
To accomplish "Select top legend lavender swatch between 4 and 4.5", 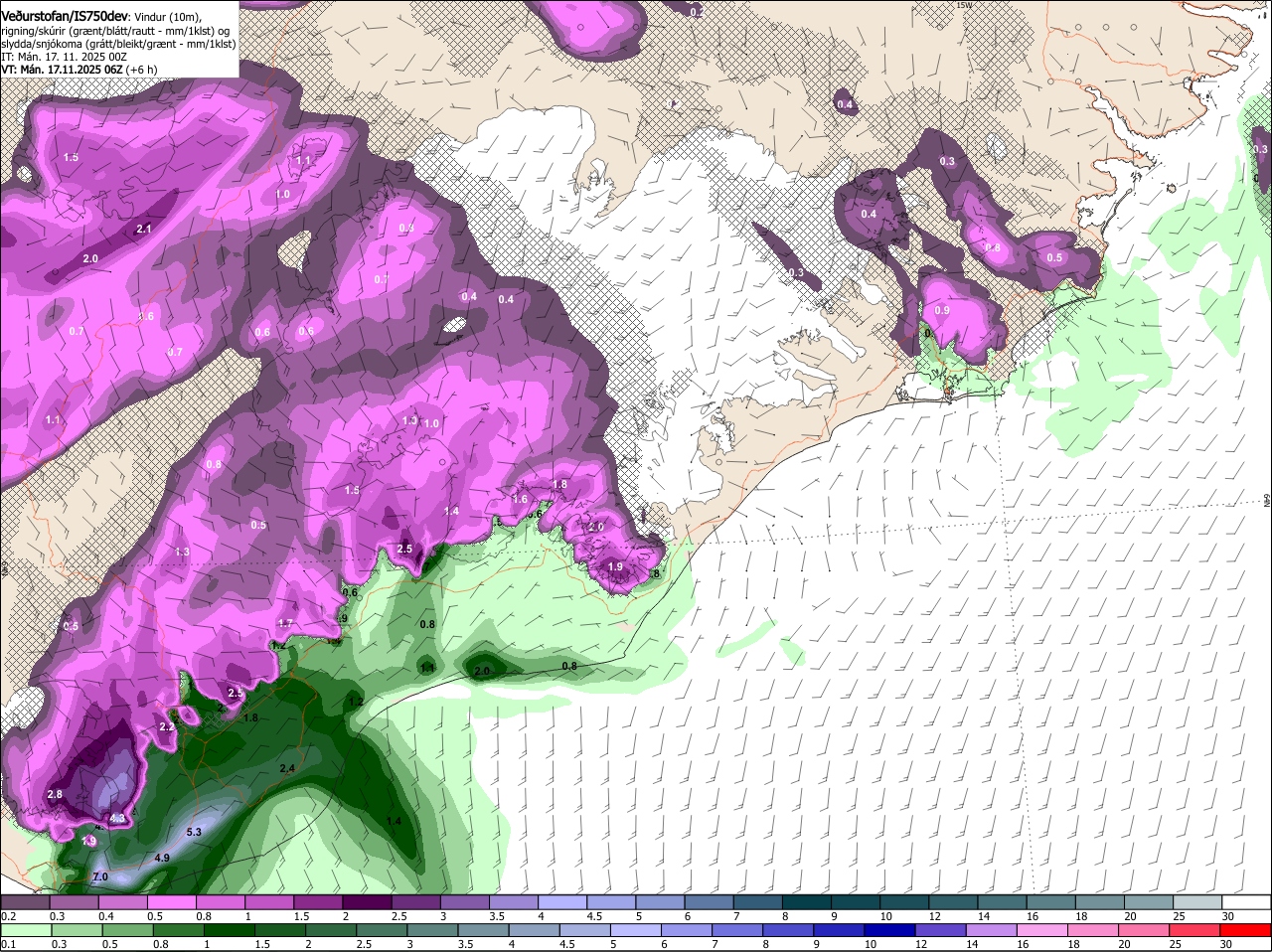I will (562, 902).
